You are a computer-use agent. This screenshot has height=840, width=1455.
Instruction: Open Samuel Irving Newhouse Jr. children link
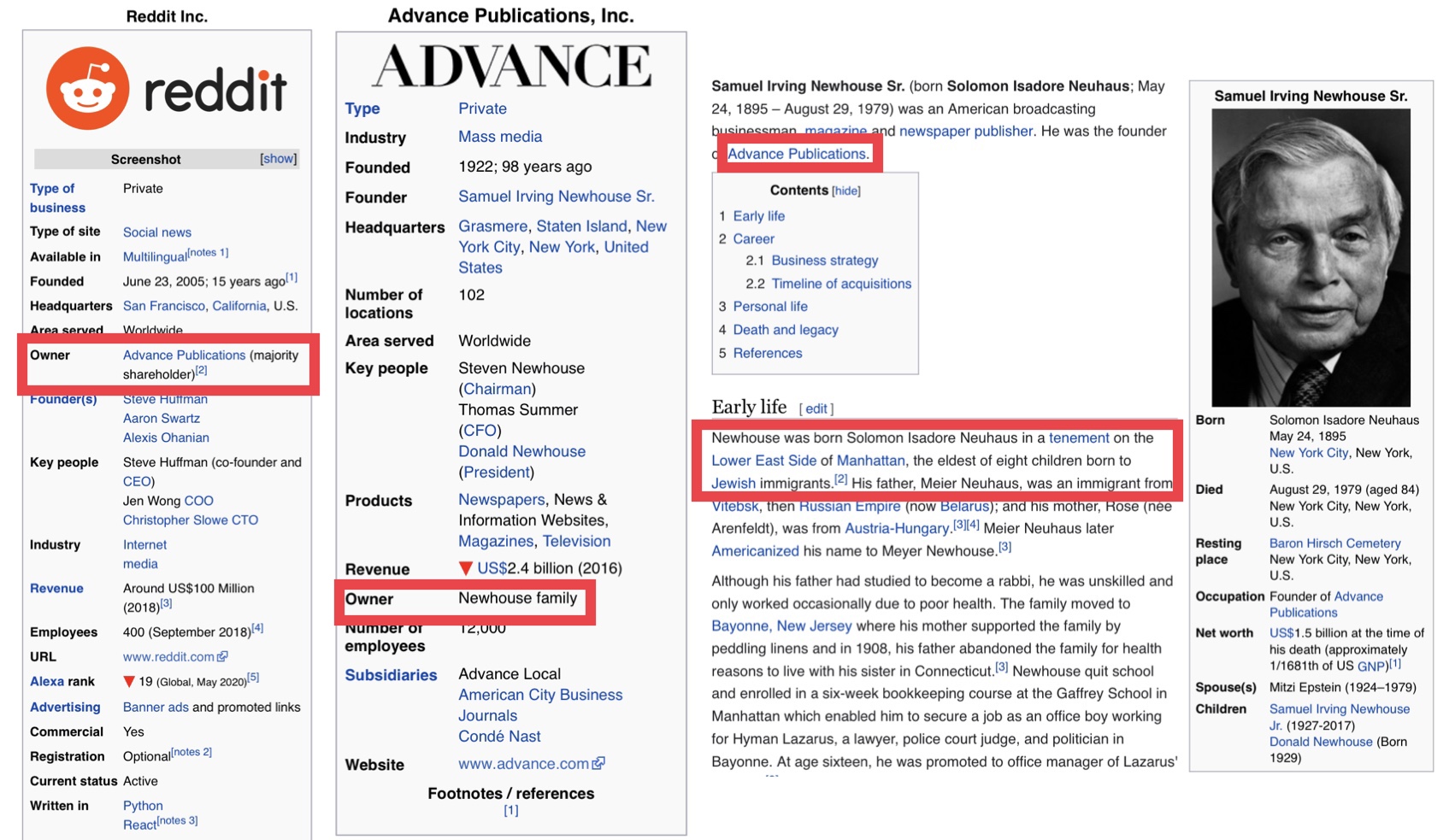(1340, 717)
